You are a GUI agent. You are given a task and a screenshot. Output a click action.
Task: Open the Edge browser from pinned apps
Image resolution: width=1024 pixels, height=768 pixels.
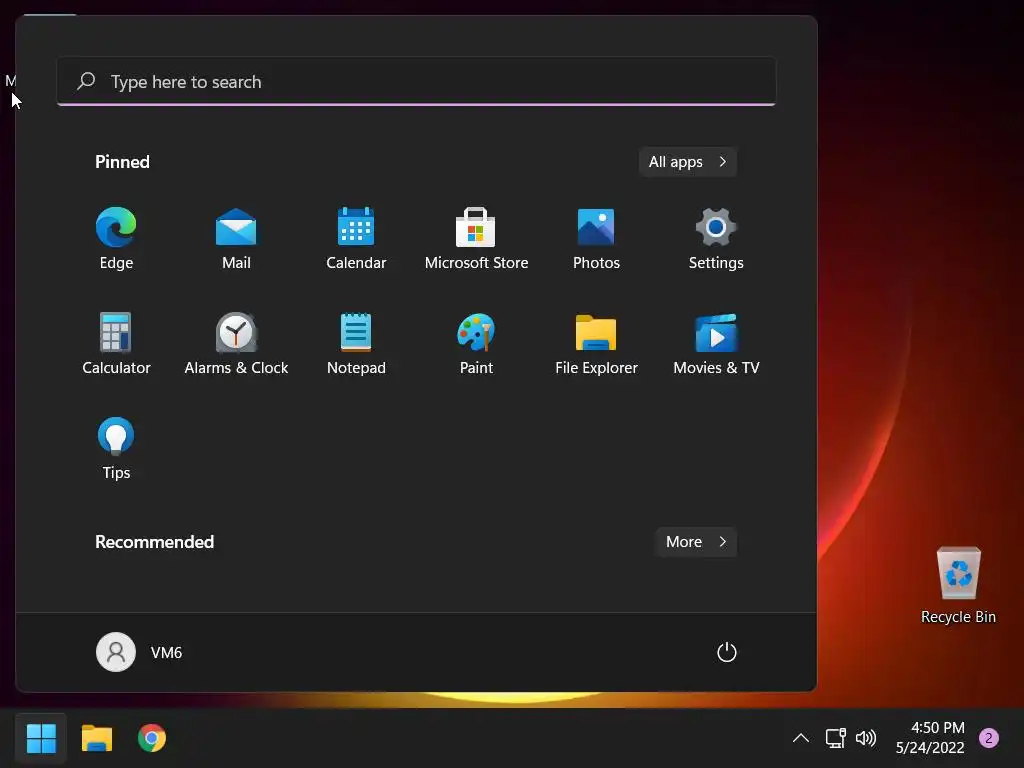[116, 238]
